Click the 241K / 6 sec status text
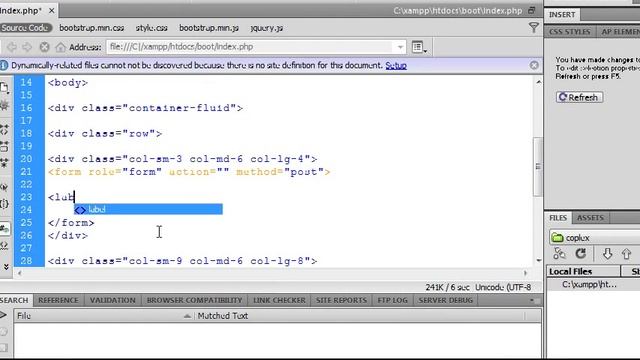 pyautogui.click(x=447, y=287)
